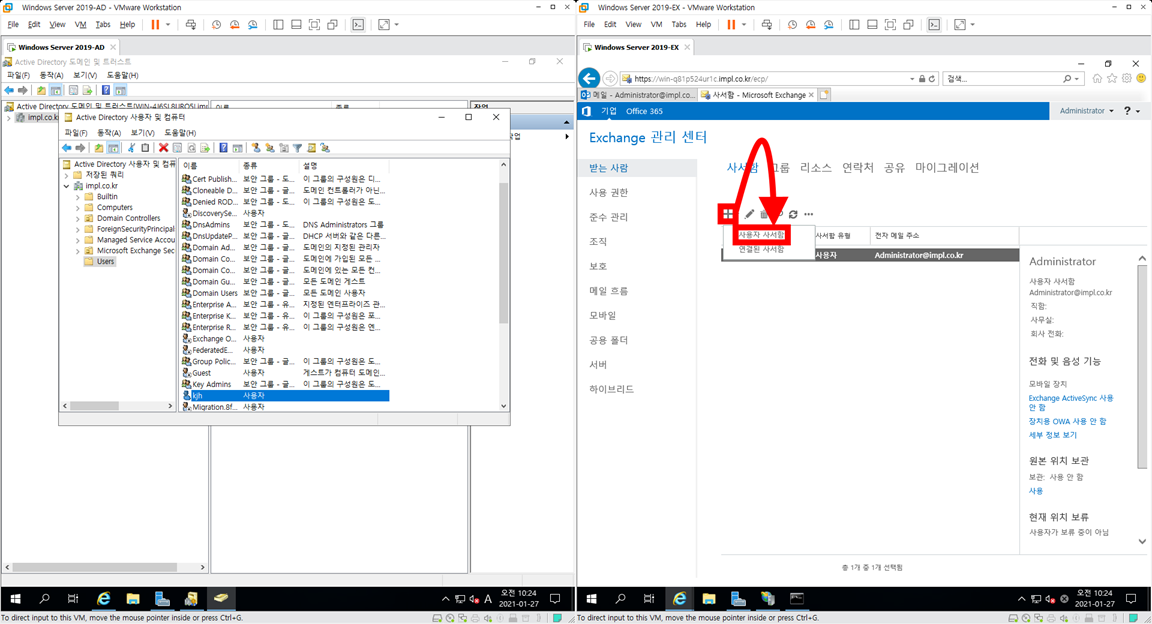
Task: Choose 사용자 사서함 from the new mailbox menu
Action: pos(761,235)
